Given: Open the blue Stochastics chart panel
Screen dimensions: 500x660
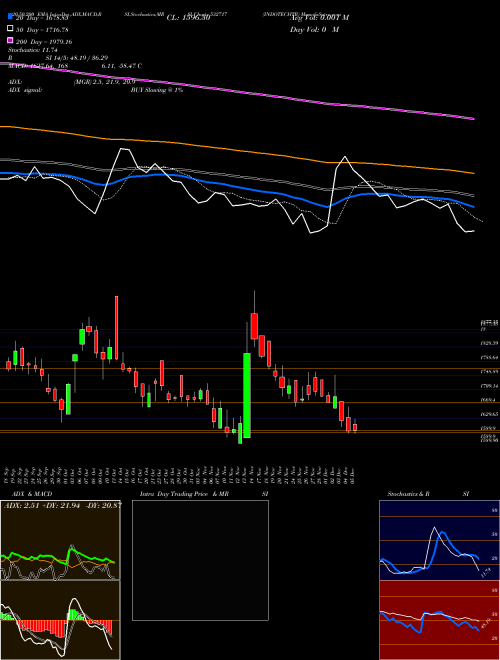Looking at the screenshot, I should coord(439,540).
